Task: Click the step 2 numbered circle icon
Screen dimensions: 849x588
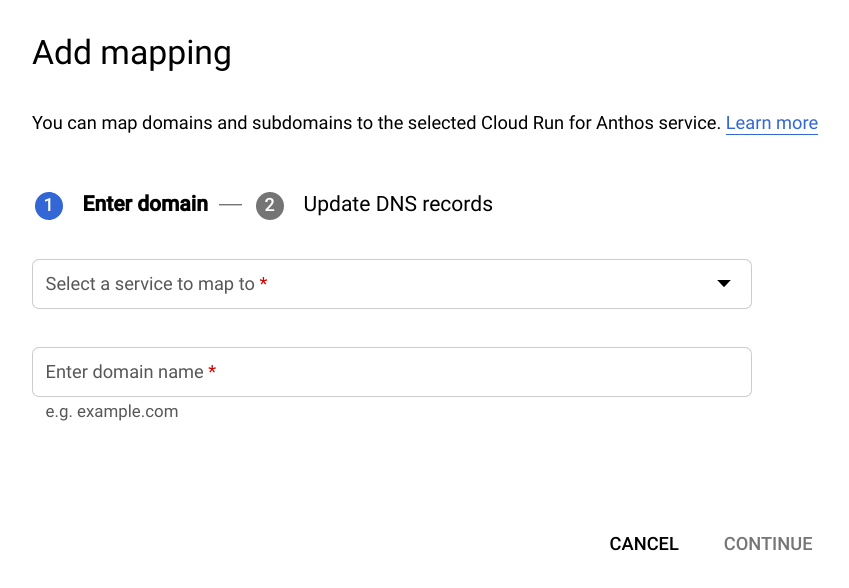Action: (x=269, y=205)
